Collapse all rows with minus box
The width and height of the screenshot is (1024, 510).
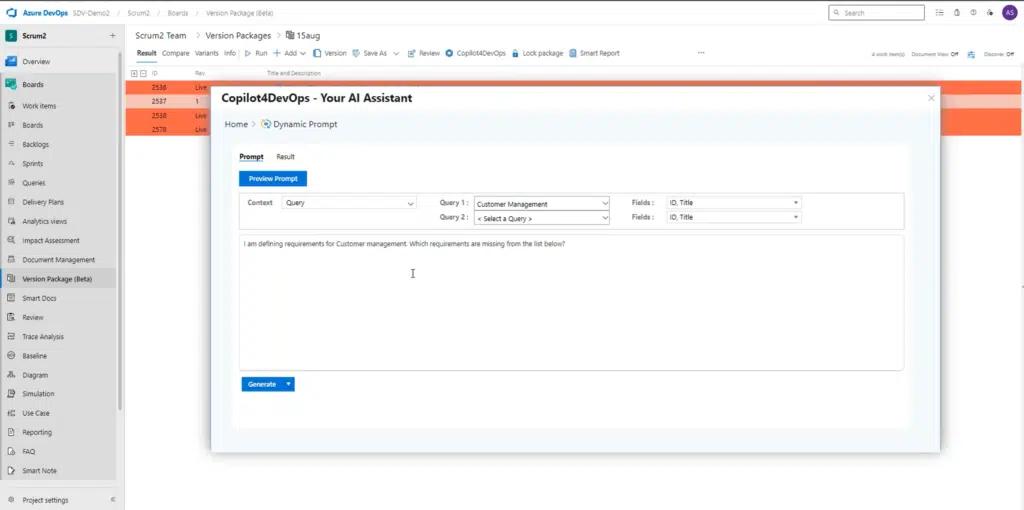(x=143, y=73)
